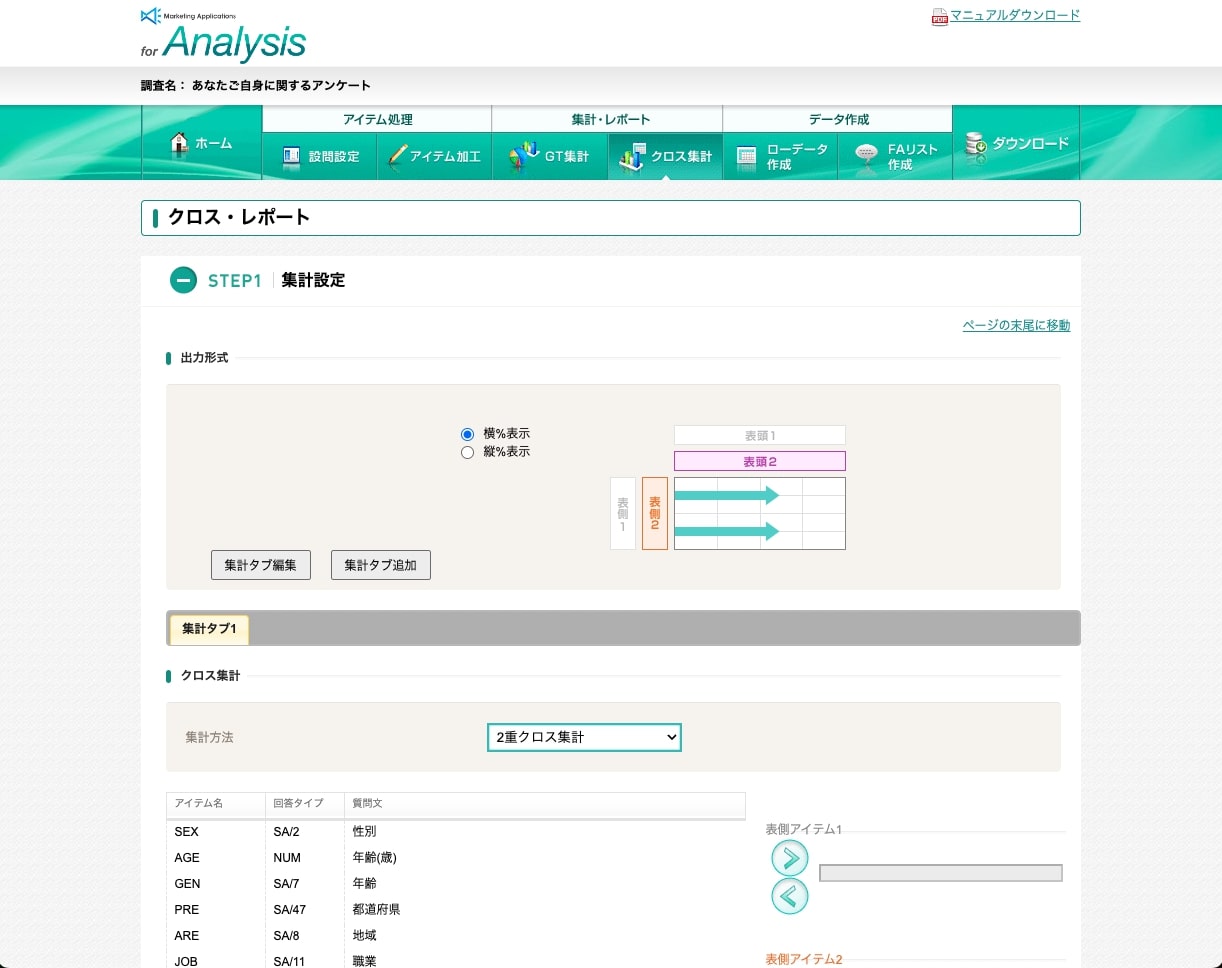Open アイテム加工 item editing
Image resolution: width=1222 pixels, height=968 pixels.
point(434,156)
